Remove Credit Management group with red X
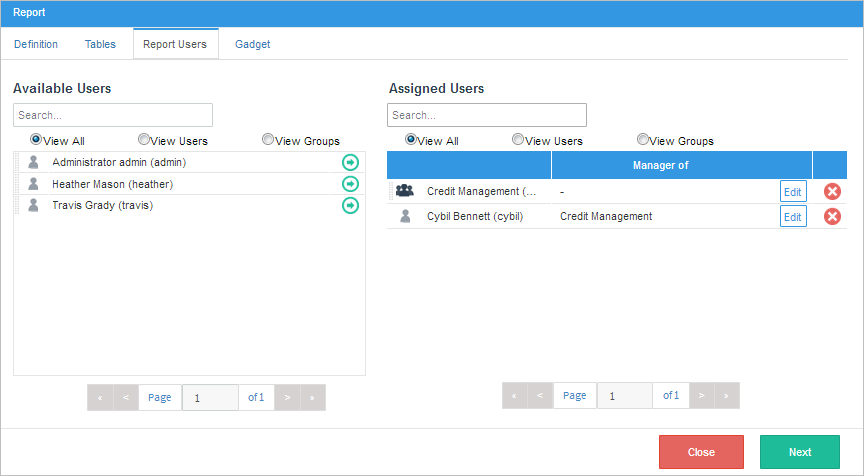This screenshot has width=864, height=476. pyautogui.click(x=832, y=191)
